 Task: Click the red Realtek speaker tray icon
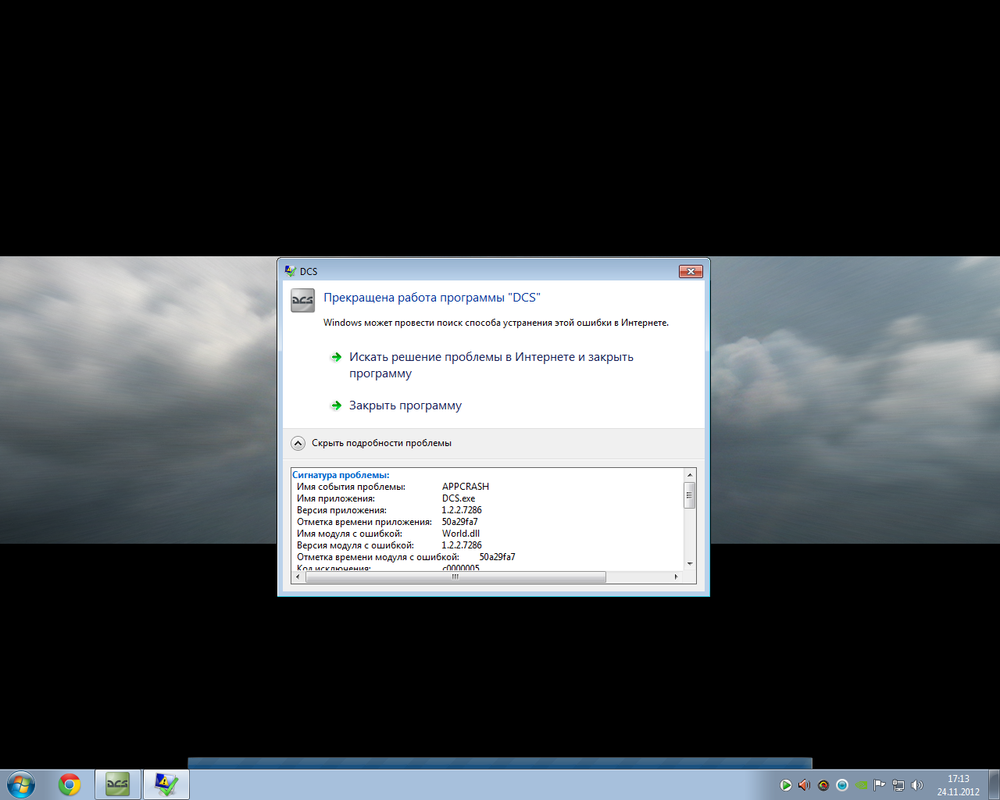coord(804,785)
